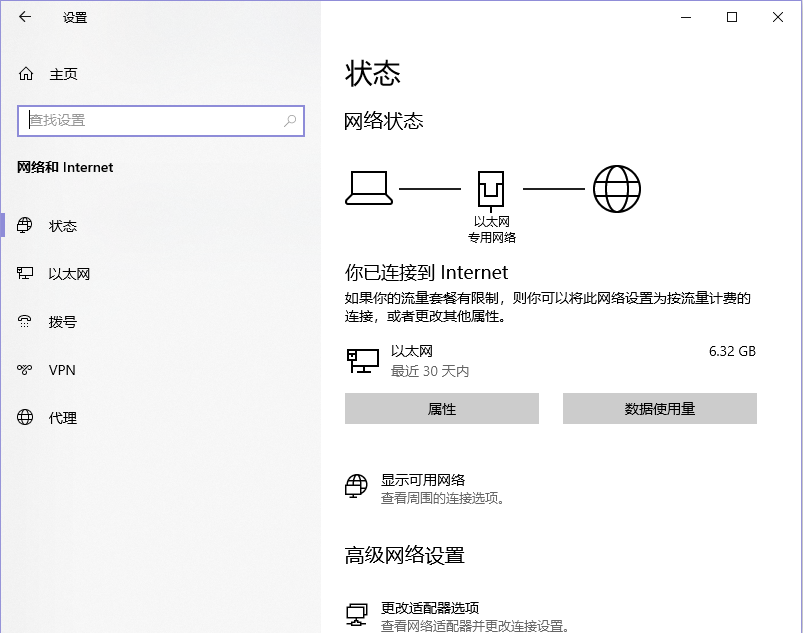
Task: Open 更改适配器选项 link
Action: pyautogui.click(x=430, y=608)
